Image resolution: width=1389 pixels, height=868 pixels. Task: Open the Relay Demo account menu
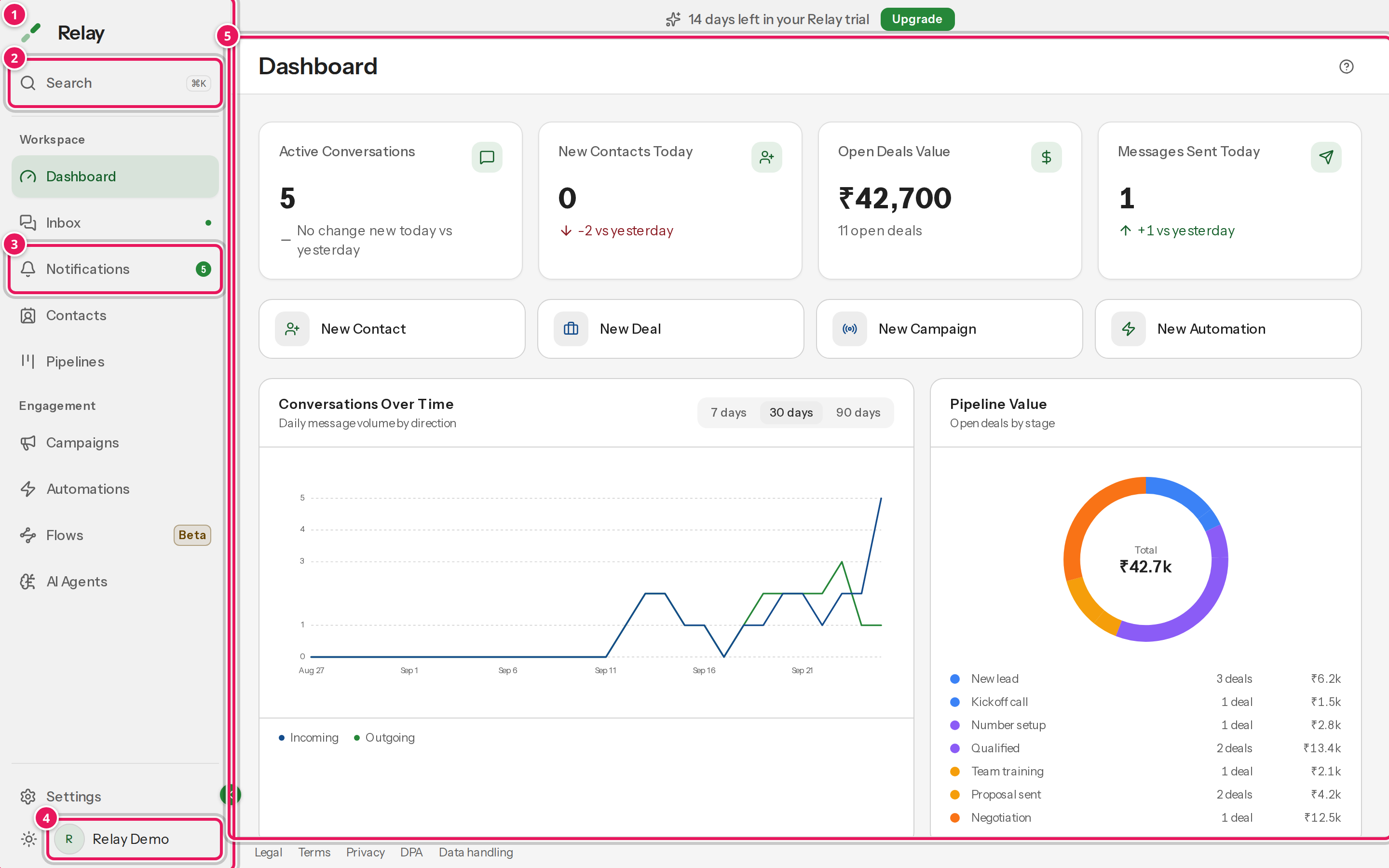click(x=134, y=839)
